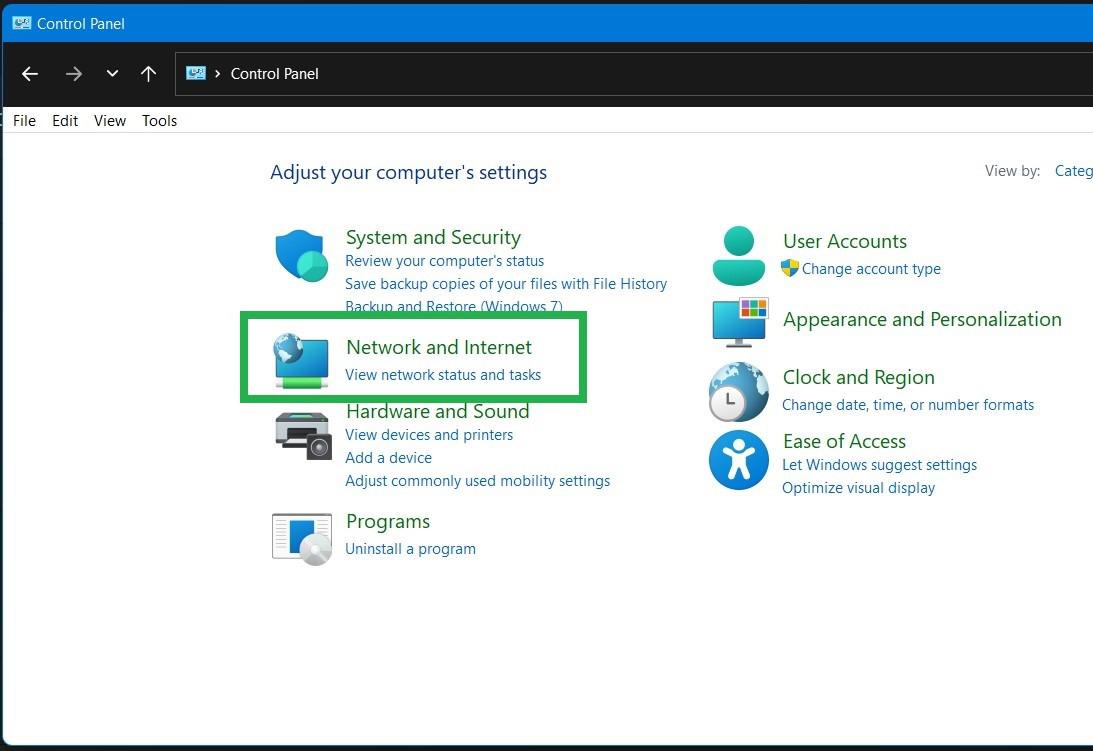
Task: Go up one level with up arrow
Action: point(148,74)
